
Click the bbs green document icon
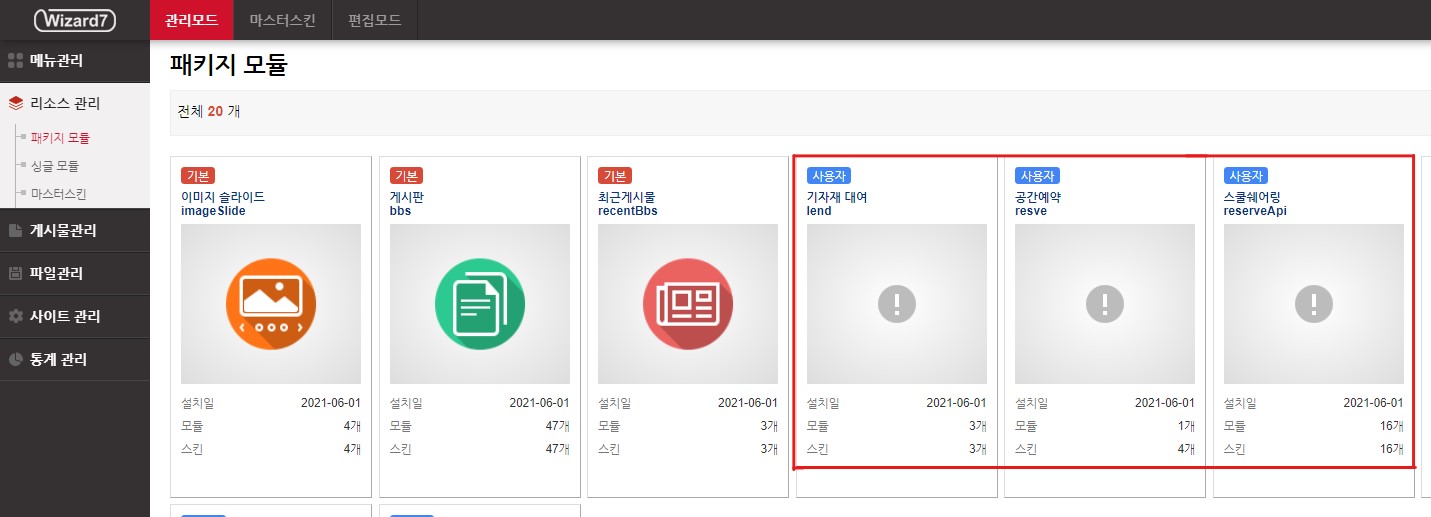tap(480, 304)
